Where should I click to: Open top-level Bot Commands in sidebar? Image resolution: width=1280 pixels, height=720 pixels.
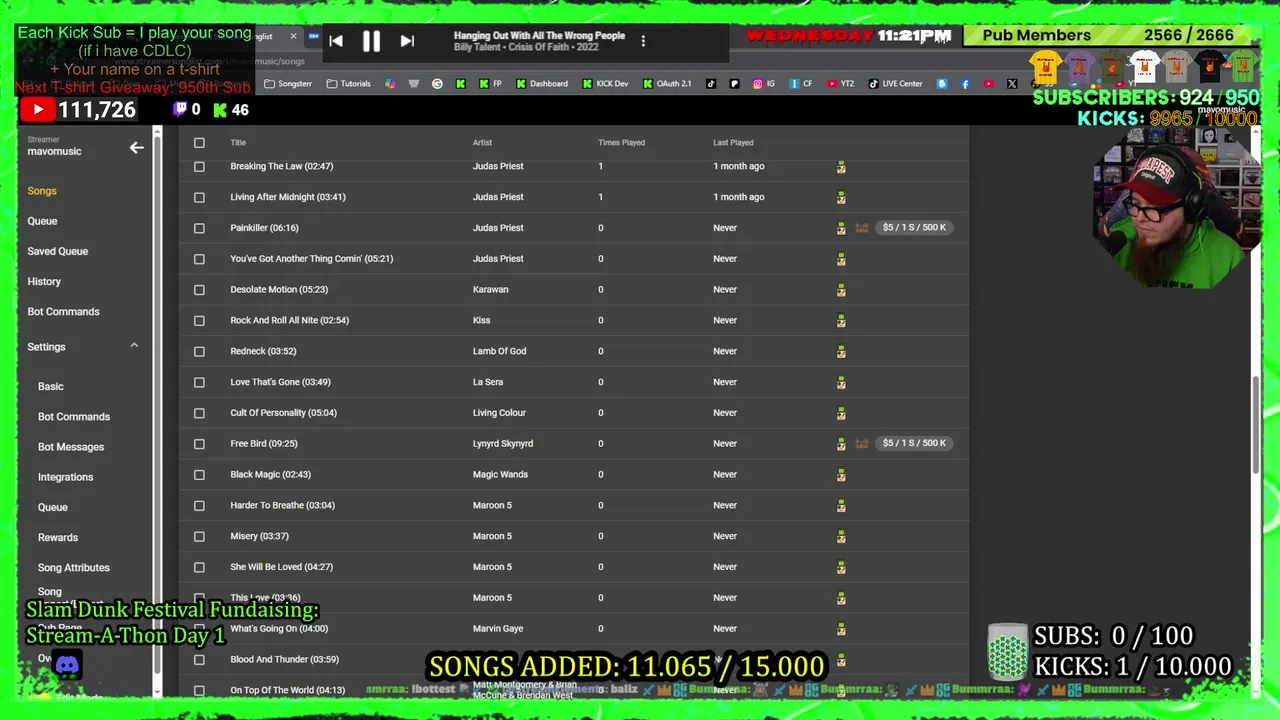tap(64, 311)
